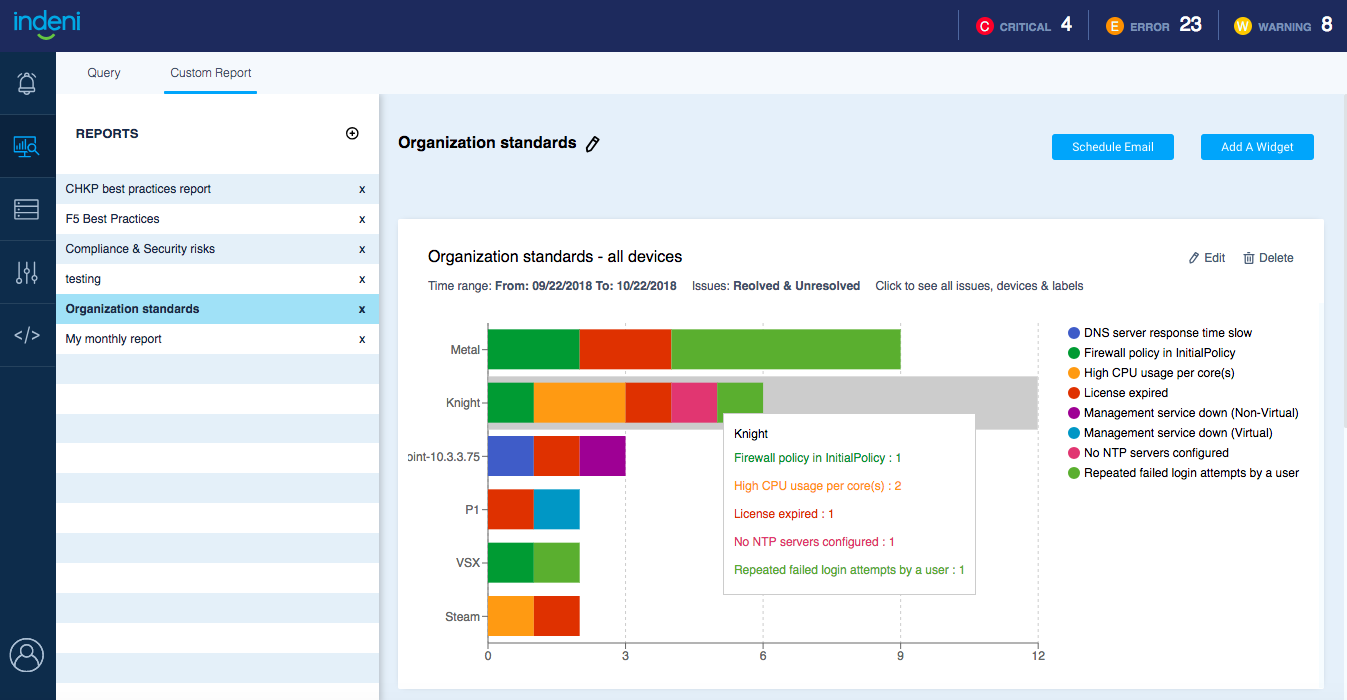Click the Add A Widget button

[x=1257, y=147]
